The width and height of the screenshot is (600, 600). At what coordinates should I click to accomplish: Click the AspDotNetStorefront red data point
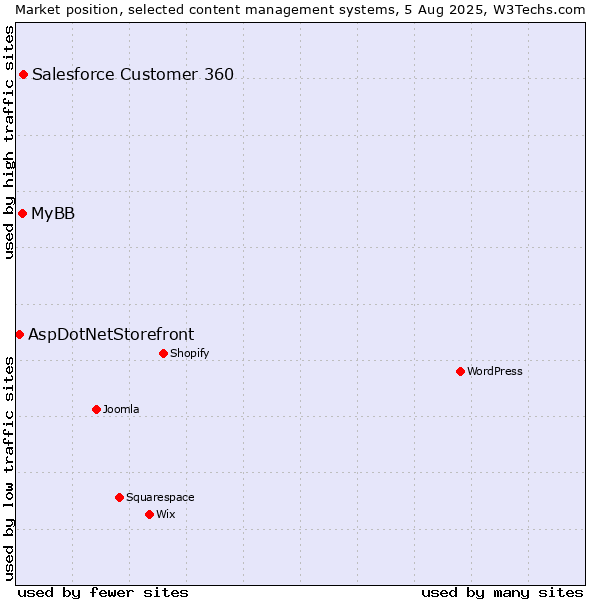coord(20,335)
